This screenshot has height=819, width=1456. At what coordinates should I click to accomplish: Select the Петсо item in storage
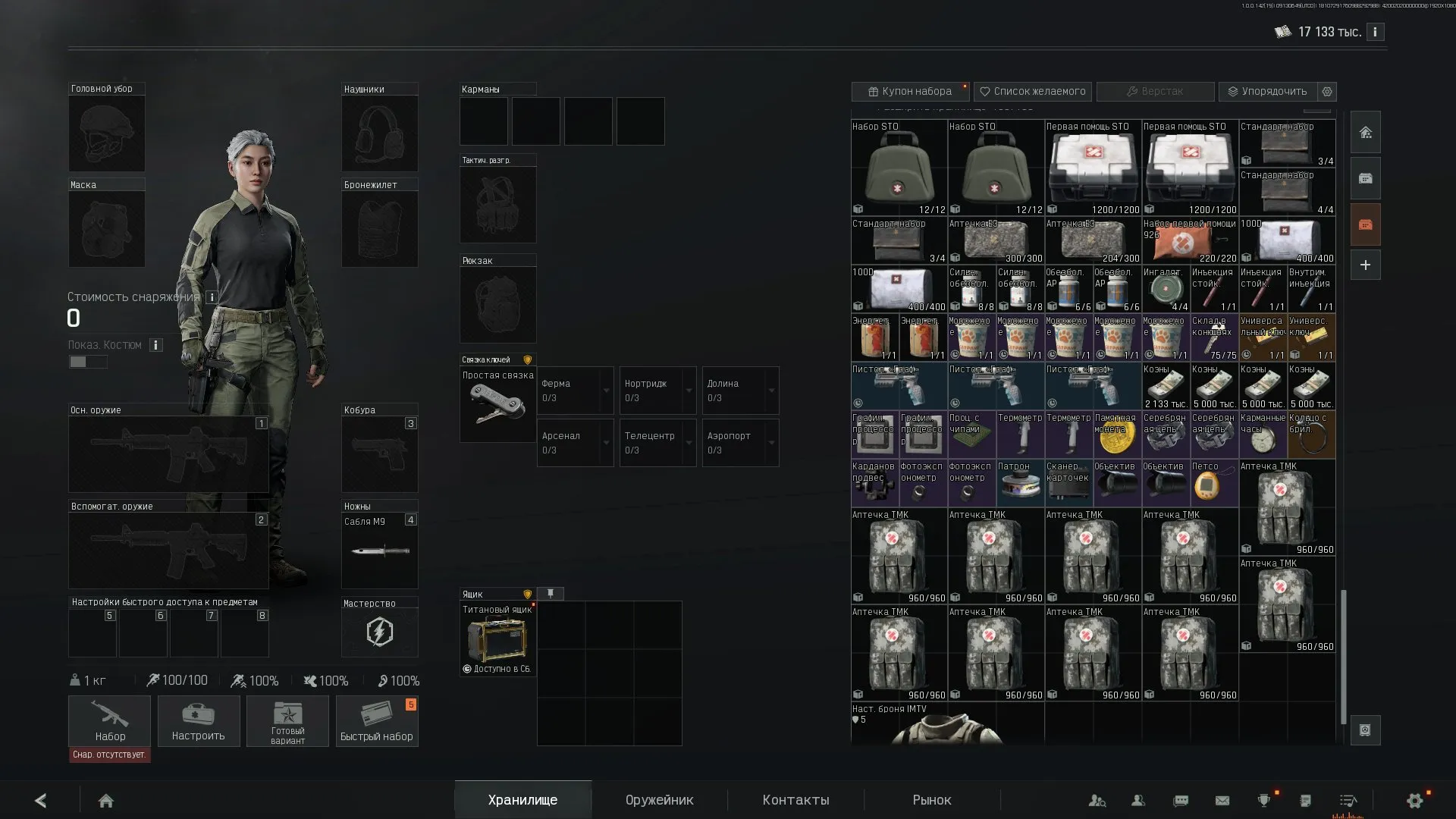coord(1214,483)
